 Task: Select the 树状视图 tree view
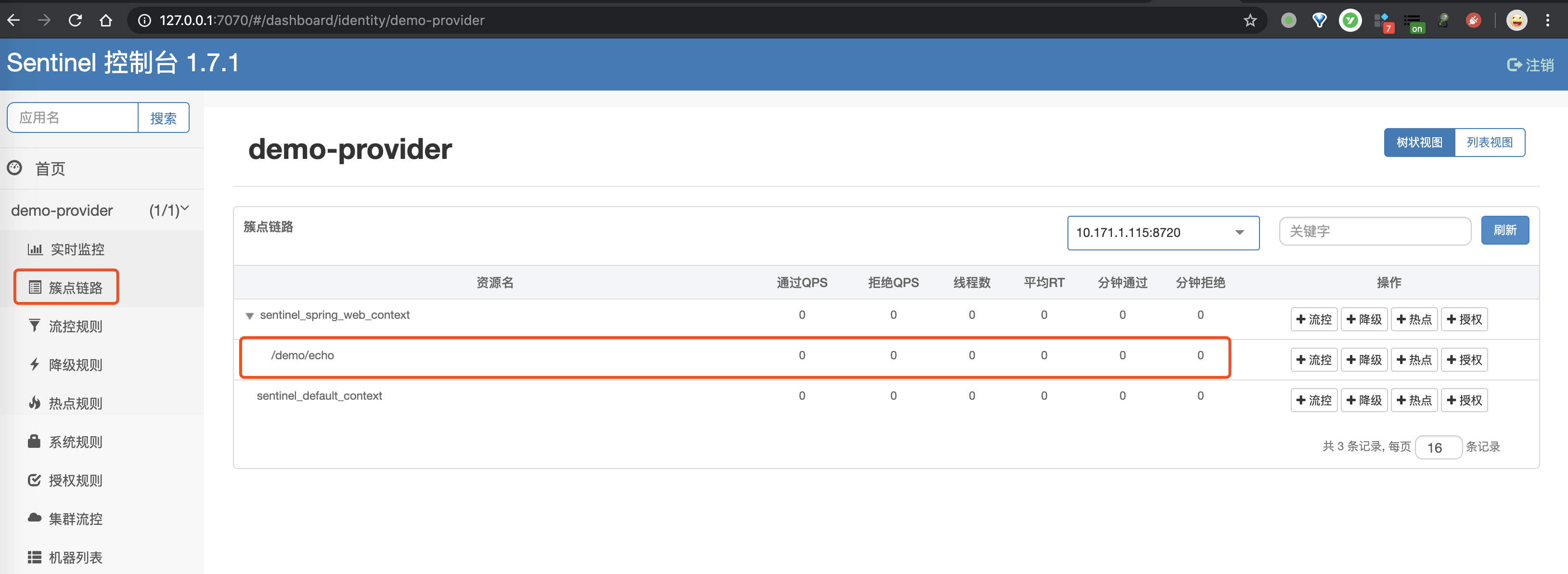(1419, 142)
